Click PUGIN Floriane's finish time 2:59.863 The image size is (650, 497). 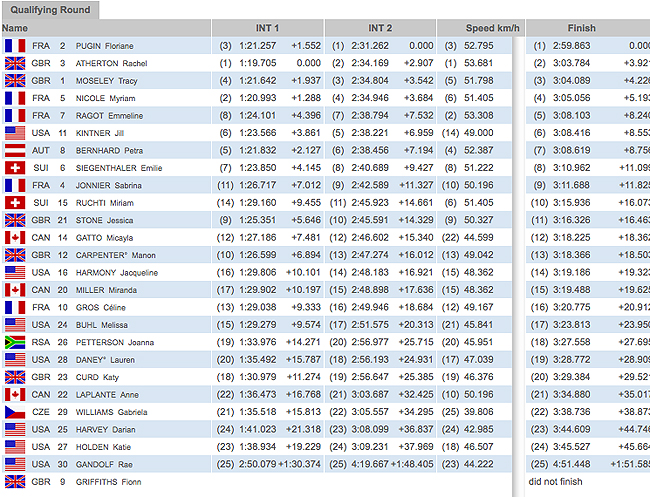[568, 46]
